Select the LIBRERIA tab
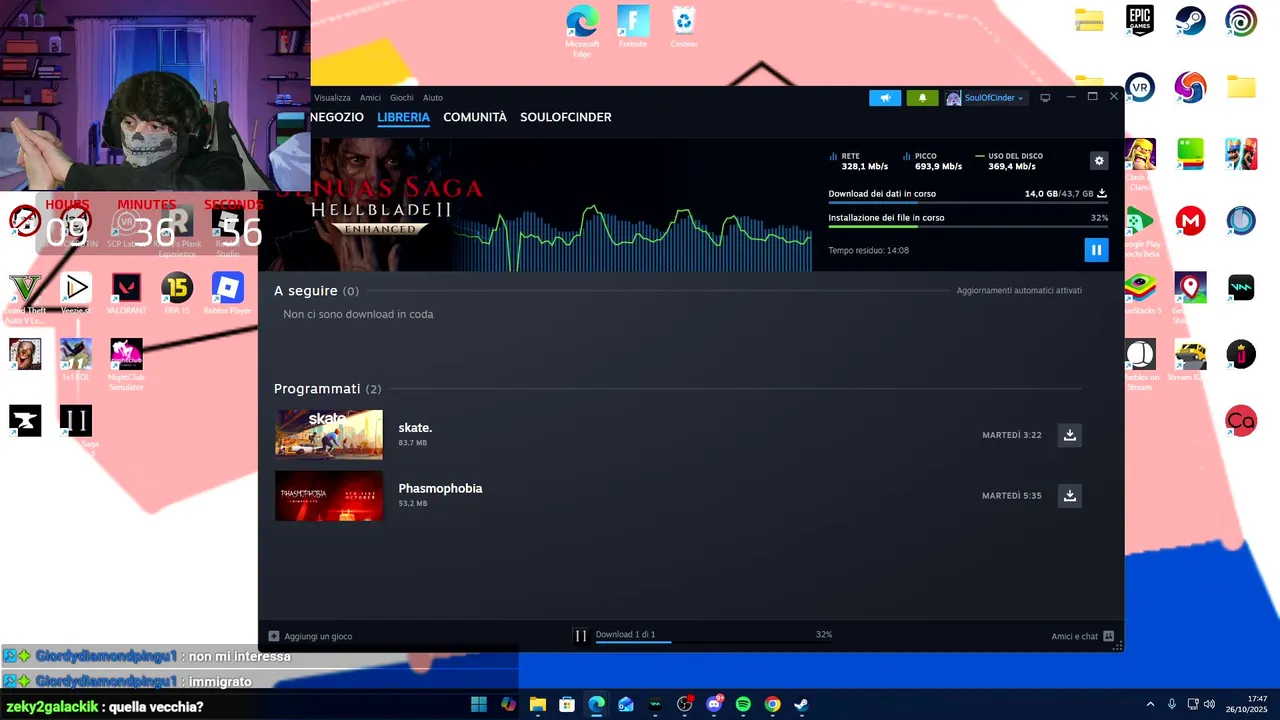 [403, 117]
